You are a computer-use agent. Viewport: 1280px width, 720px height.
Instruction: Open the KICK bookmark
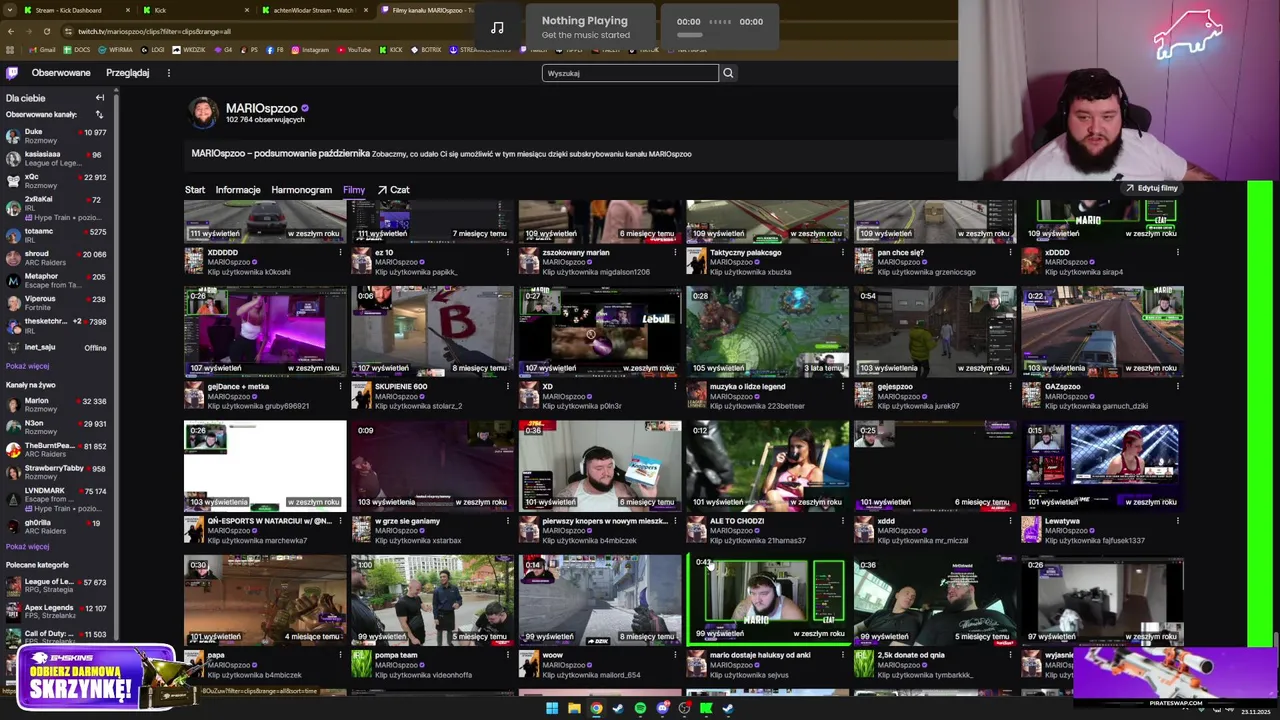pyautogui.click(x=391, y=50)
